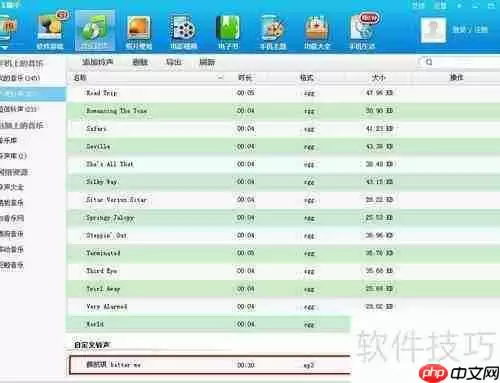Viewport: 500px width, 383px height.
Task: Open the green 电子书 e-book icon
Action: [228, 32]
